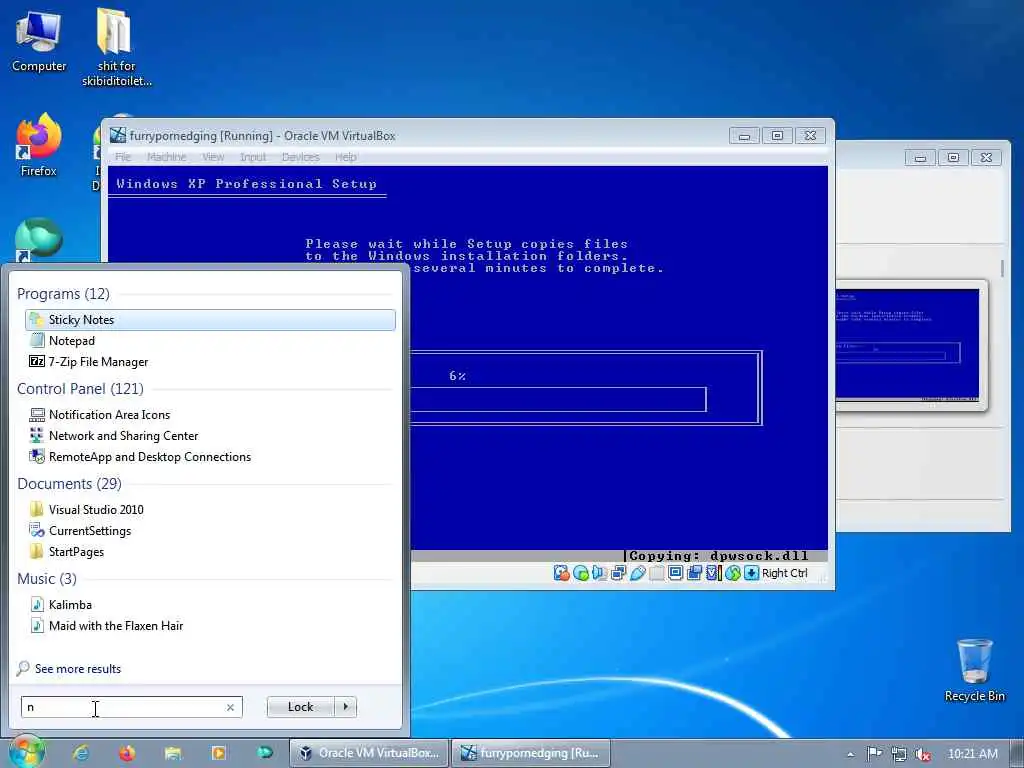This screenshot has width=1024, height=768.
Task: Select the Recycle Bin desktop icon
Action: (x=974, y=671)
